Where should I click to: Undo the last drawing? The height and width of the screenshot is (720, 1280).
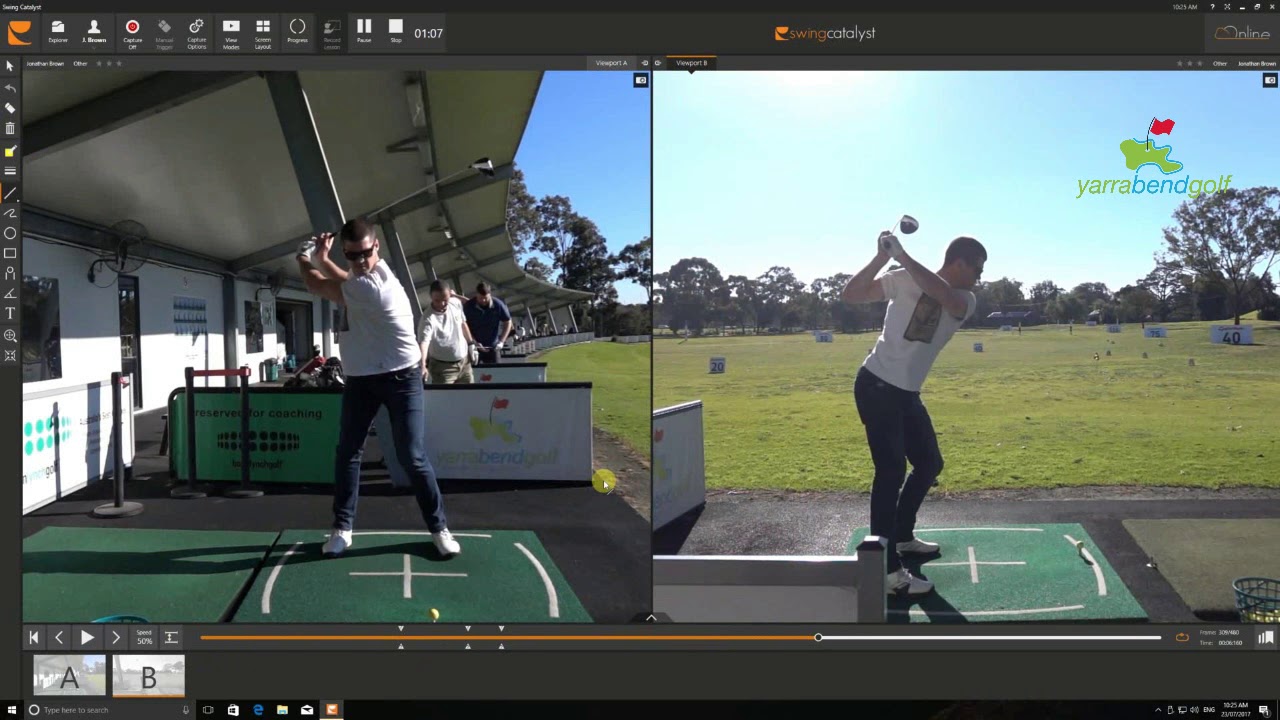click(10, 88)
